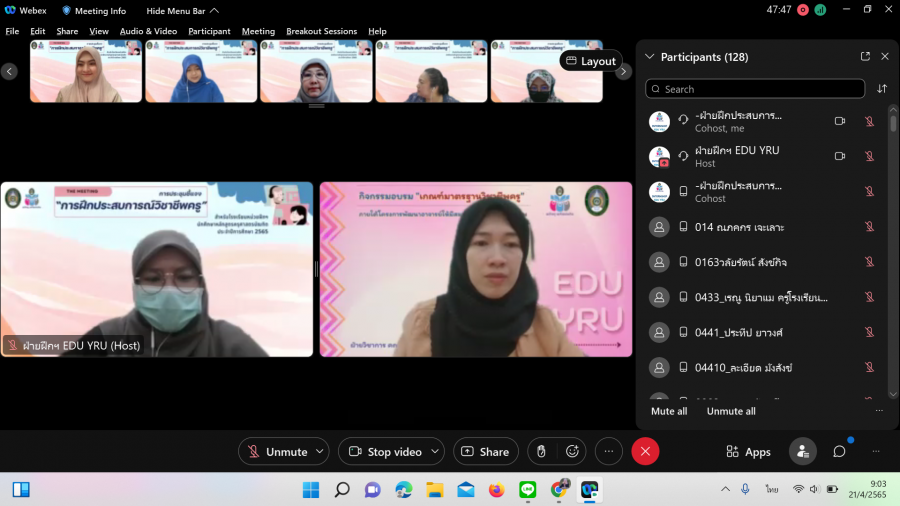The image size is (900, 506).
Task: Expand audio options arrow beside Unmute
Action: (320, 452)
